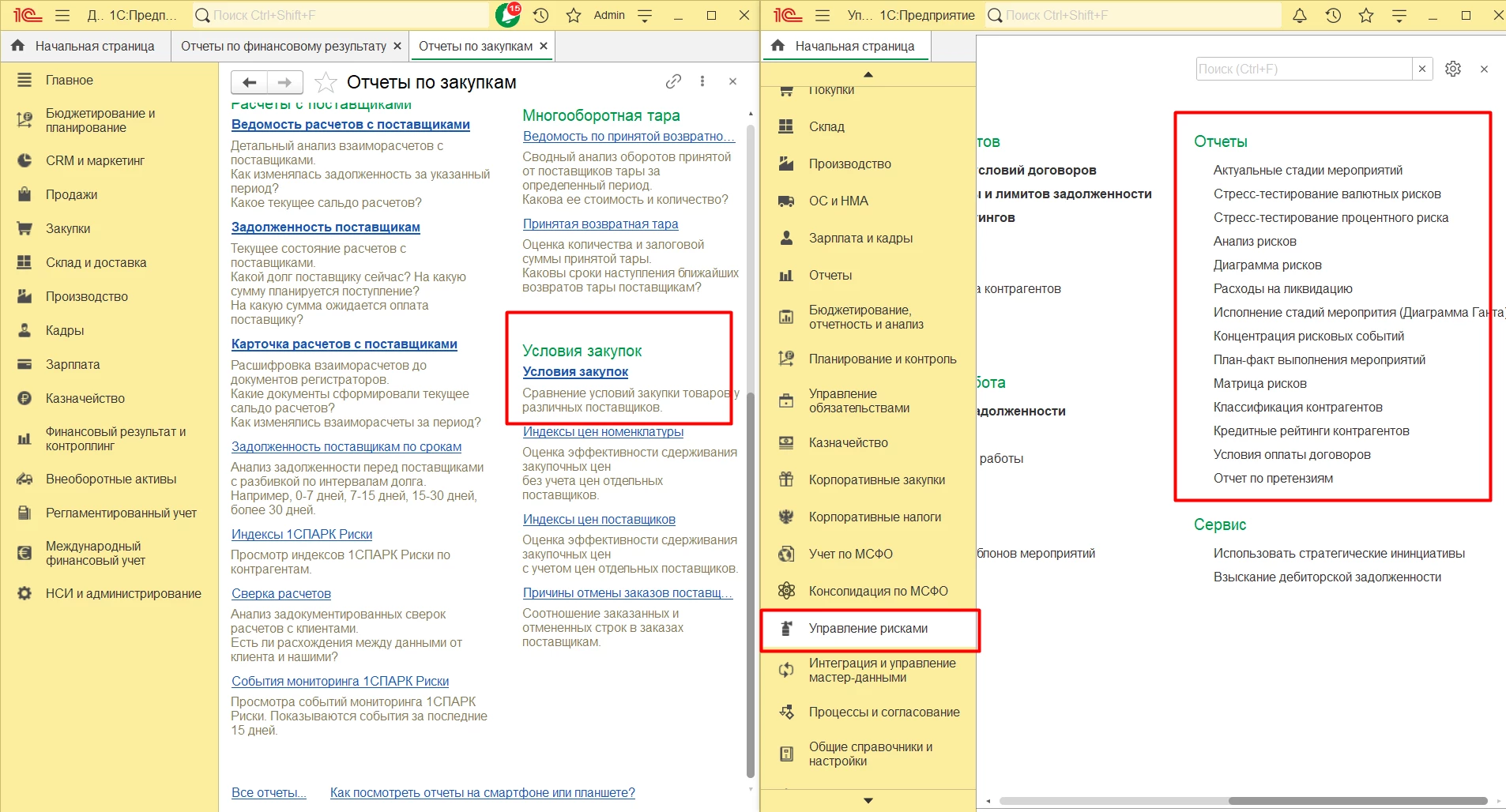
Task: Click the horizontal scrollbar in right panel
Action: point(1357,801)
